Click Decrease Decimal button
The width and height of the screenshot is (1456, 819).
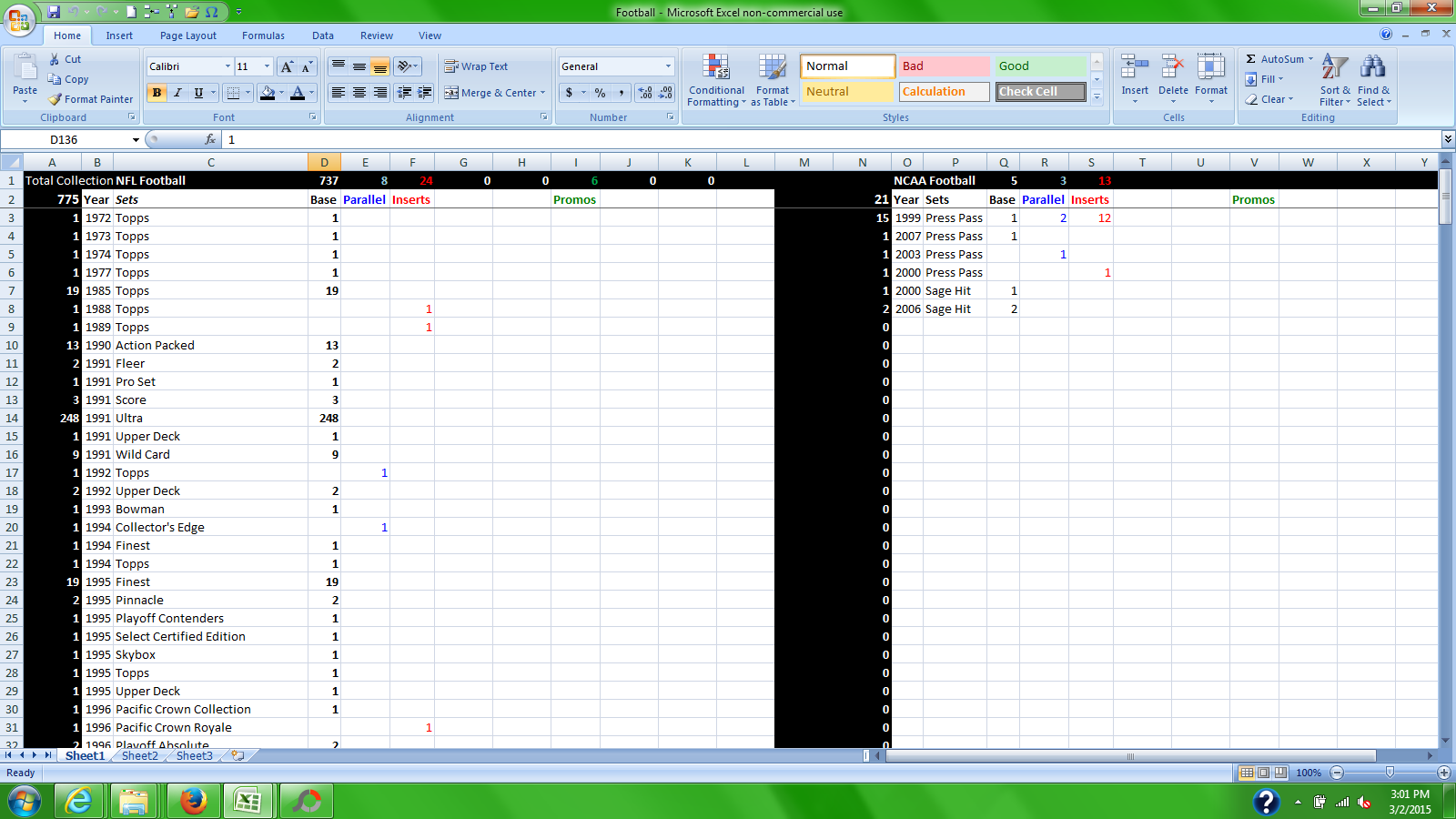(x=665, y=93)
